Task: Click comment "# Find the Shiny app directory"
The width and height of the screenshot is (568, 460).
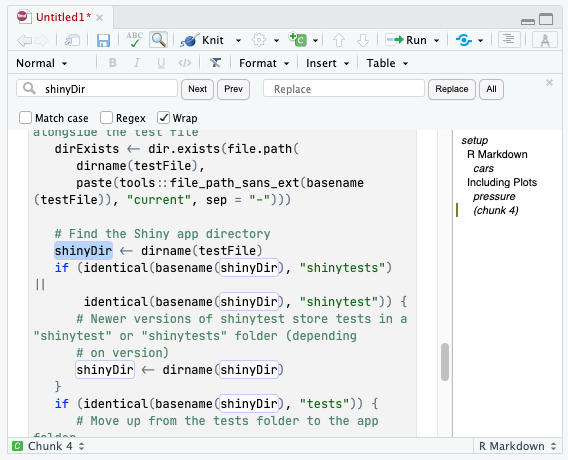Action: tap(162, 234)
